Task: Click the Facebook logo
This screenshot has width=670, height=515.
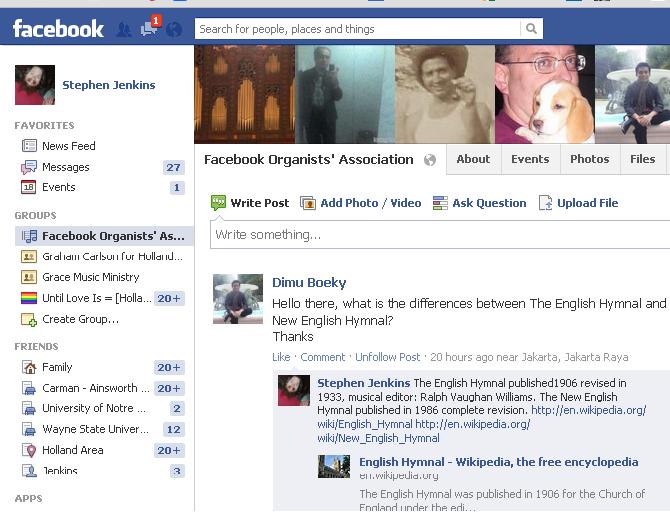Action: 58,29
